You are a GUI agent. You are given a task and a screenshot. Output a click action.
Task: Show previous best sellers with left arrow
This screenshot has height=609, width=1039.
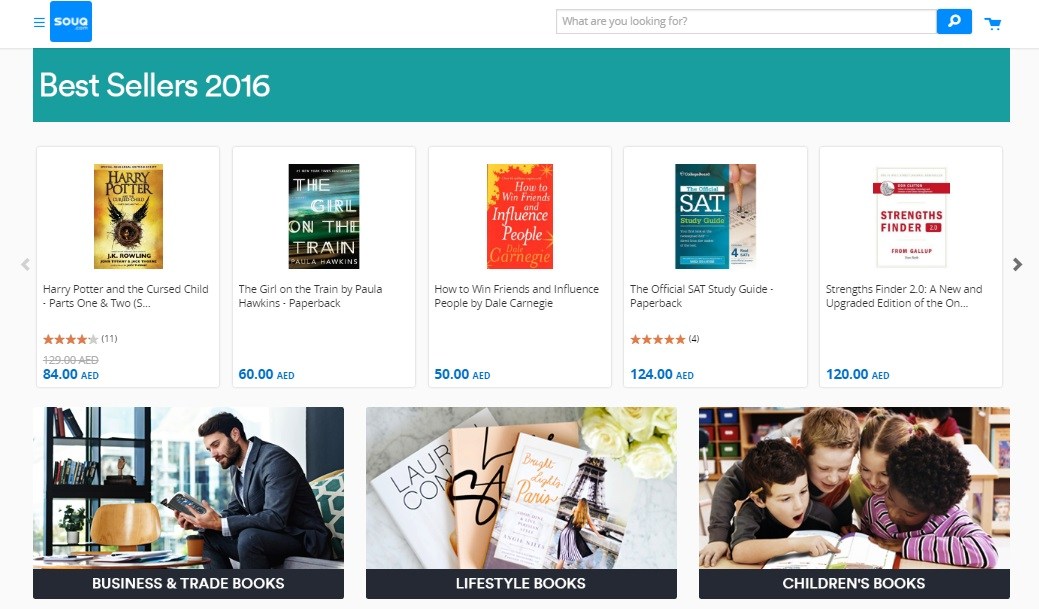[25, 264]
